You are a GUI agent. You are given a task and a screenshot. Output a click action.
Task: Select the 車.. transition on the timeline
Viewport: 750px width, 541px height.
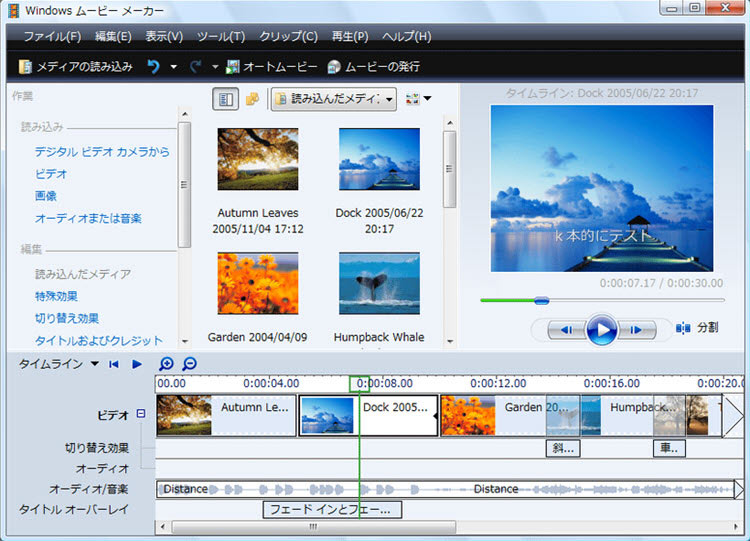[669, 448]
